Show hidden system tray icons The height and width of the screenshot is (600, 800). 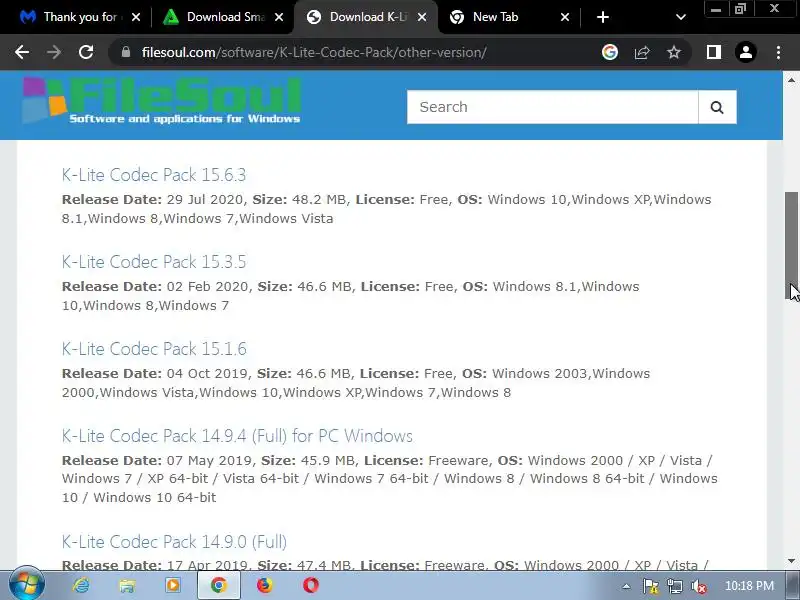tap(626, 586)
